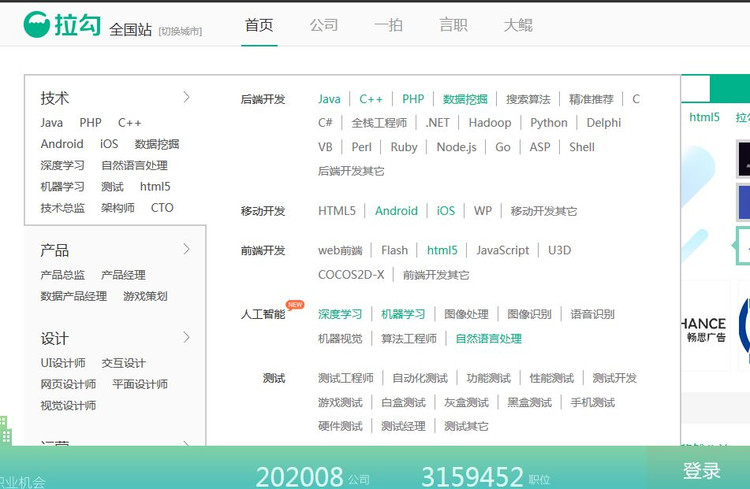Open the 首页 tab
The image size is (750, 489).
point(259,25)
